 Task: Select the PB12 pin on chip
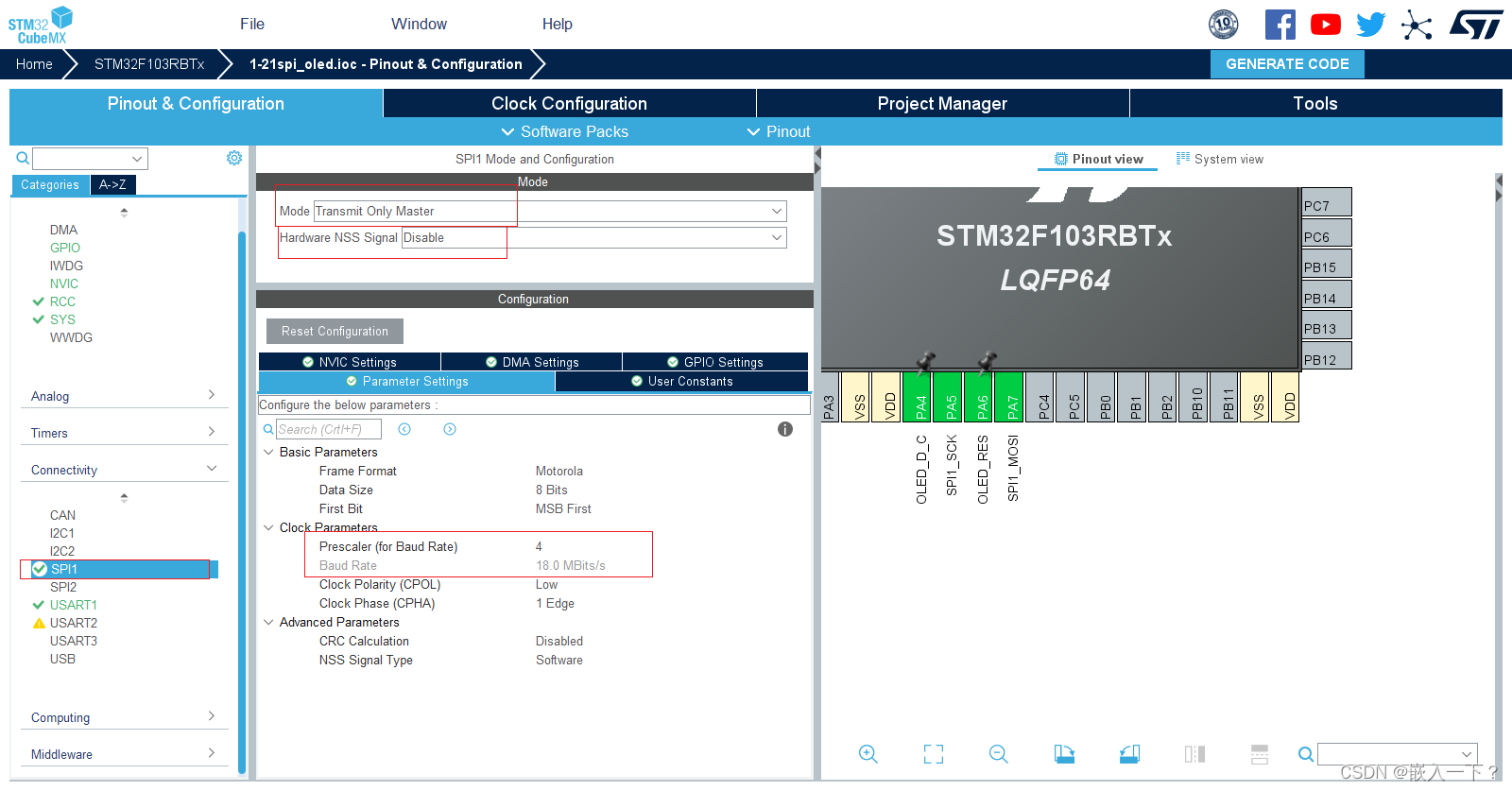(1327, 356)
